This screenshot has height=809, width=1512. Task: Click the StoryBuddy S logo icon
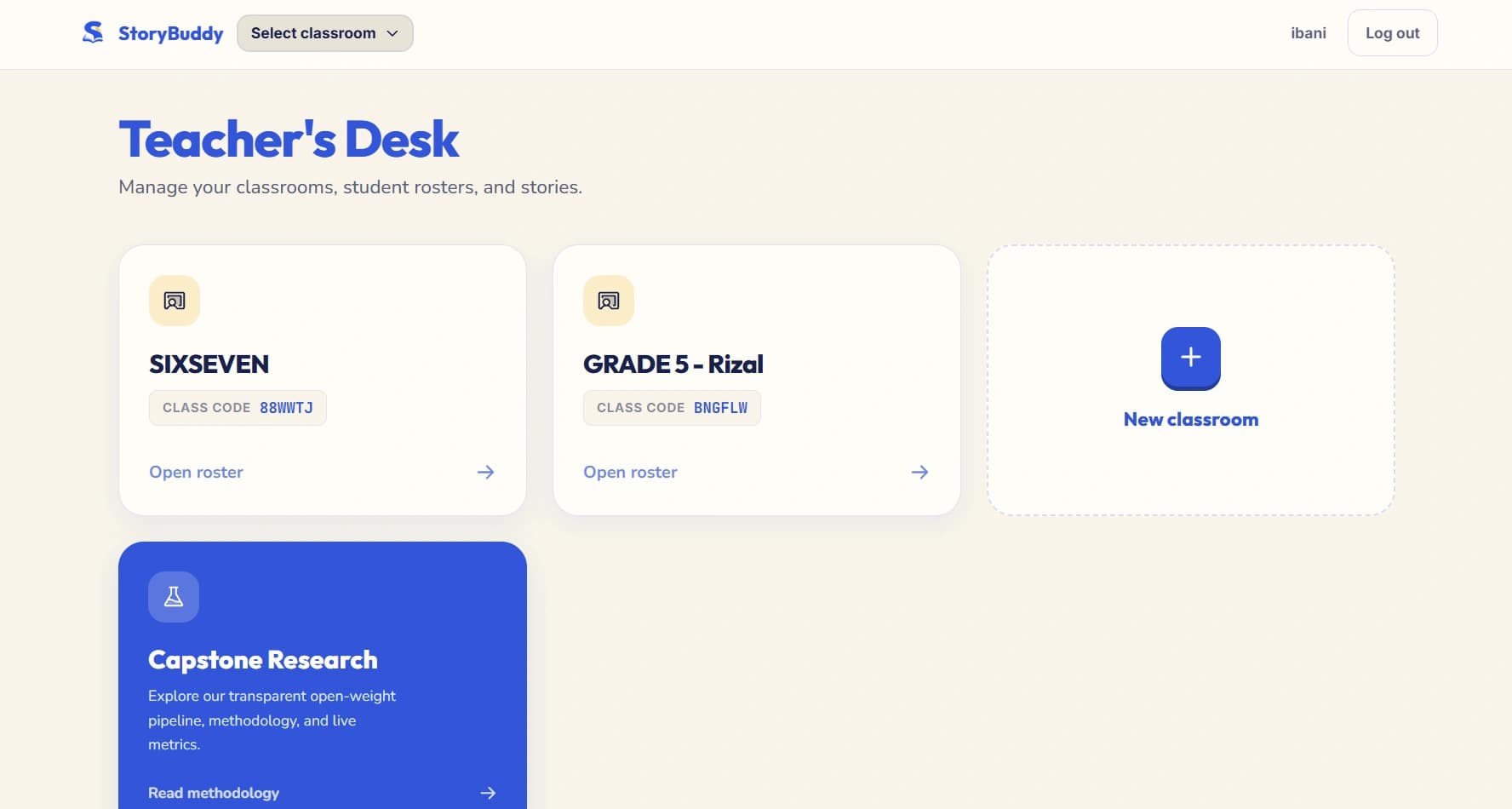(93, 32)
